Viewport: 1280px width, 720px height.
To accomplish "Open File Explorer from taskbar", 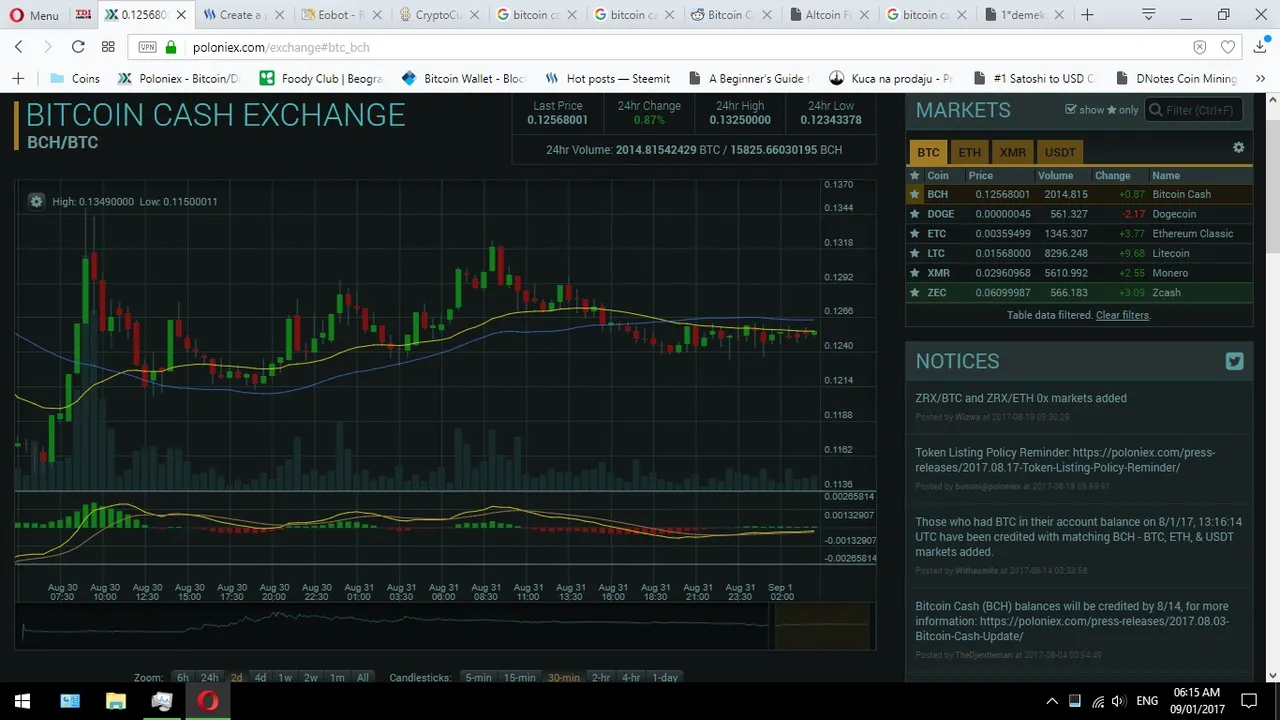I will point(115,701).
